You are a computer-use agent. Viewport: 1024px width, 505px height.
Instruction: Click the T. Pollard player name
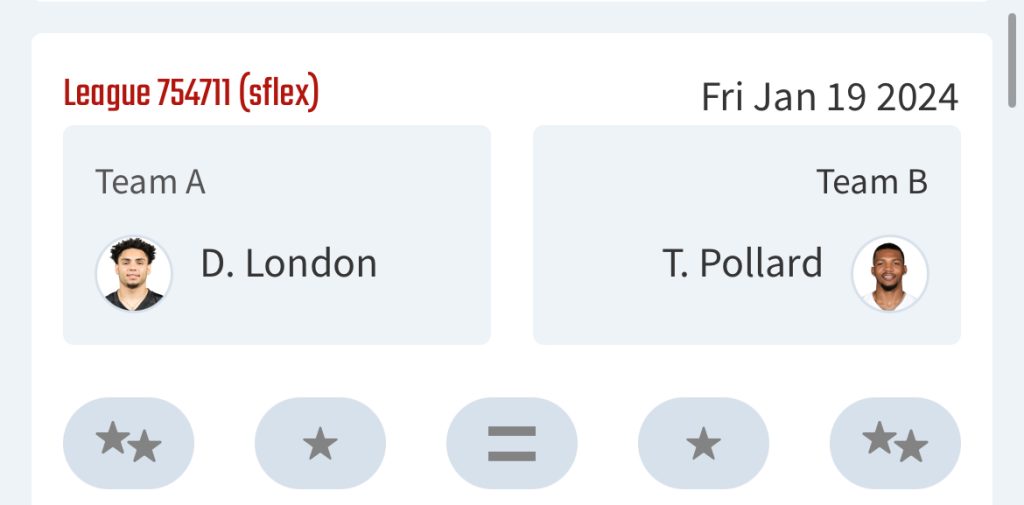click(743, 264)
